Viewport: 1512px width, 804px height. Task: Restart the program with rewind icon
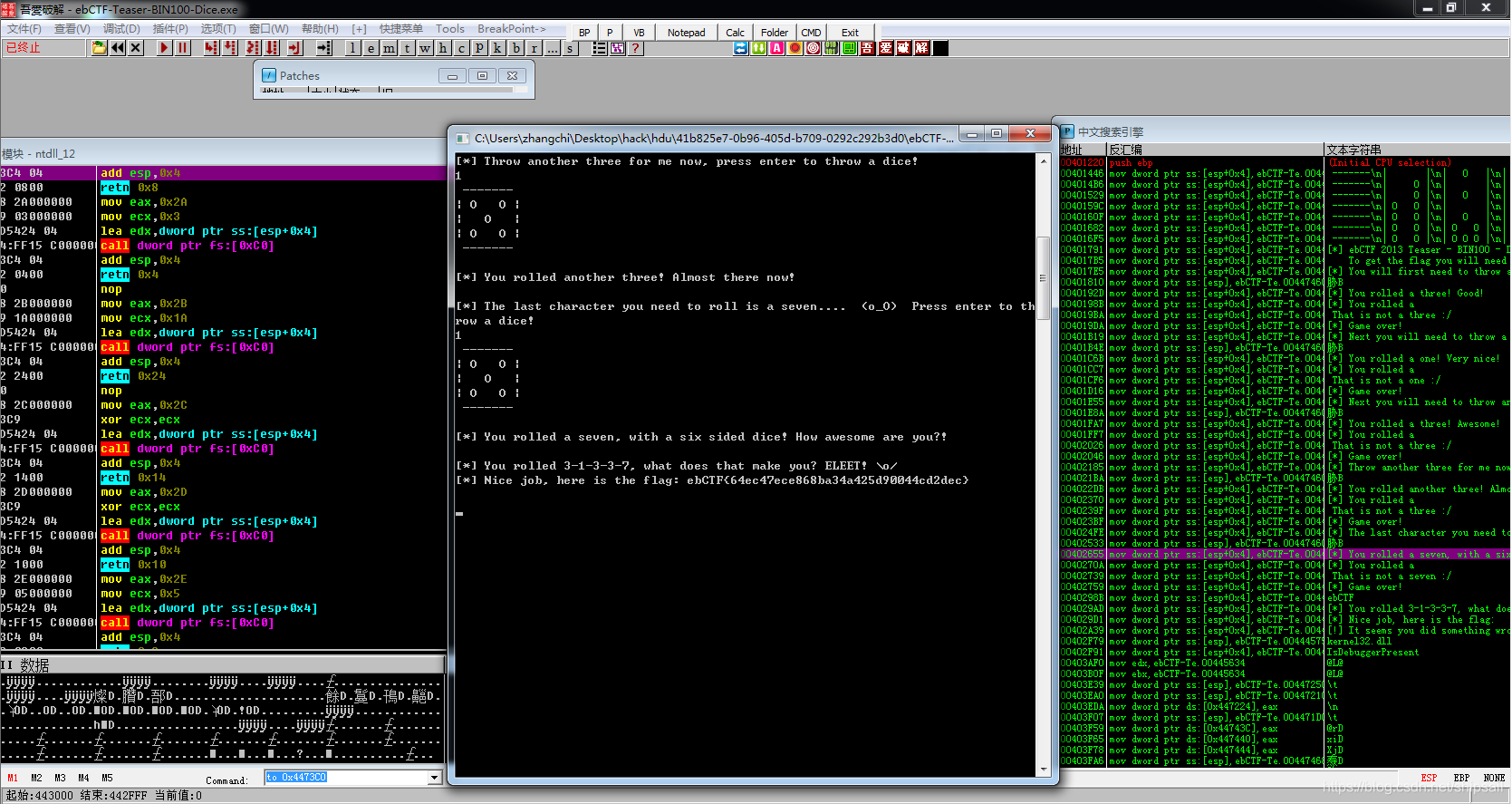[x=118, y=48]
